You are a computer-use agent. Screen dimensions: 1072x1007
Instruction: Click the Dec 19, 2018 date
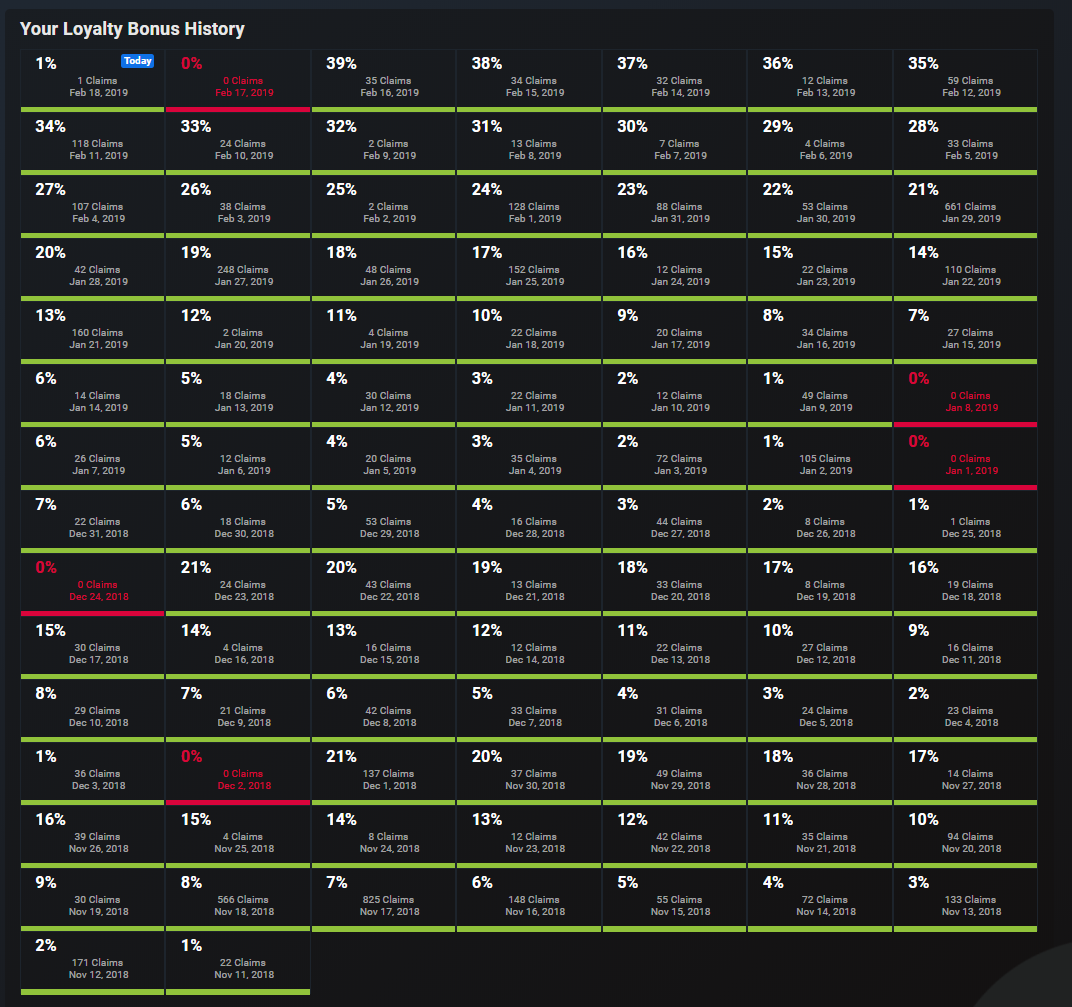coord(826,596)
